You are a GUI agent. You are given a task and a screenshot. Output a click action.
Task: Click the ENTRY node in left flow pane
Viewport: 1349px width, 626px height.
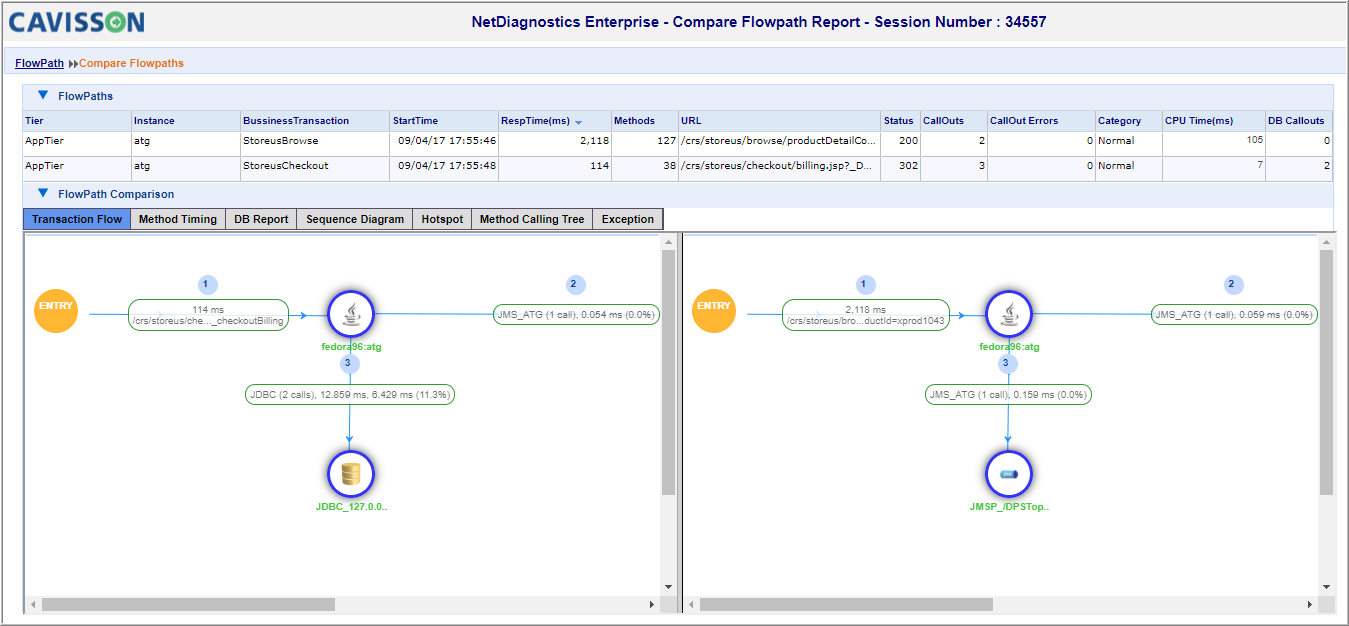pos(56,309)
